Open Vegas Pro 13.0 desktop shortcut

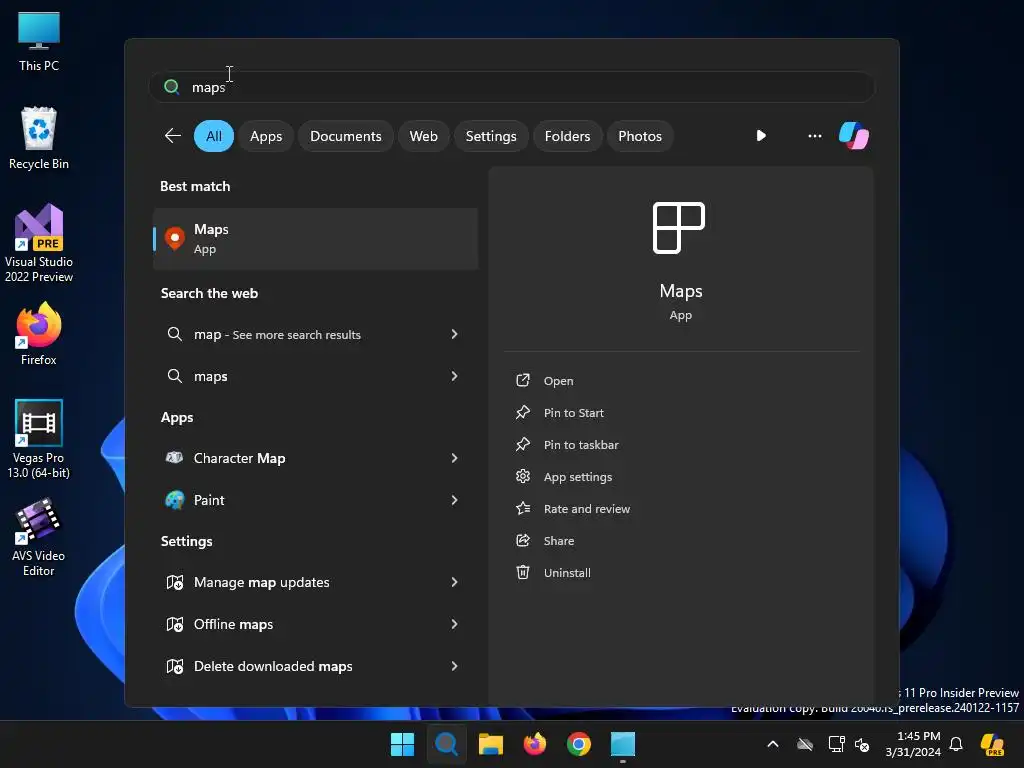[39, 439]
